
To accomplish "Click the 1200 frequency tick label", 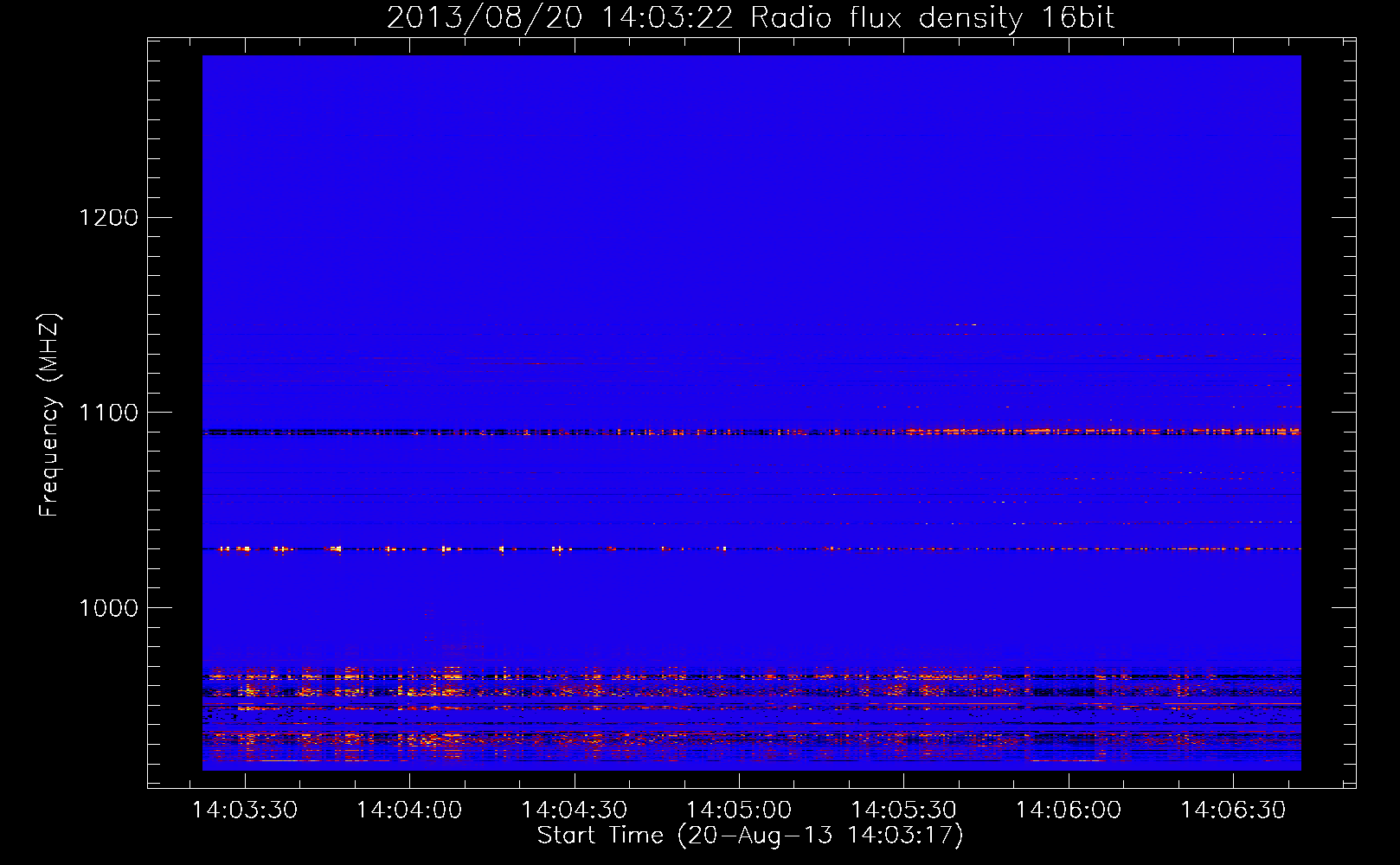I will click(109, 217).
